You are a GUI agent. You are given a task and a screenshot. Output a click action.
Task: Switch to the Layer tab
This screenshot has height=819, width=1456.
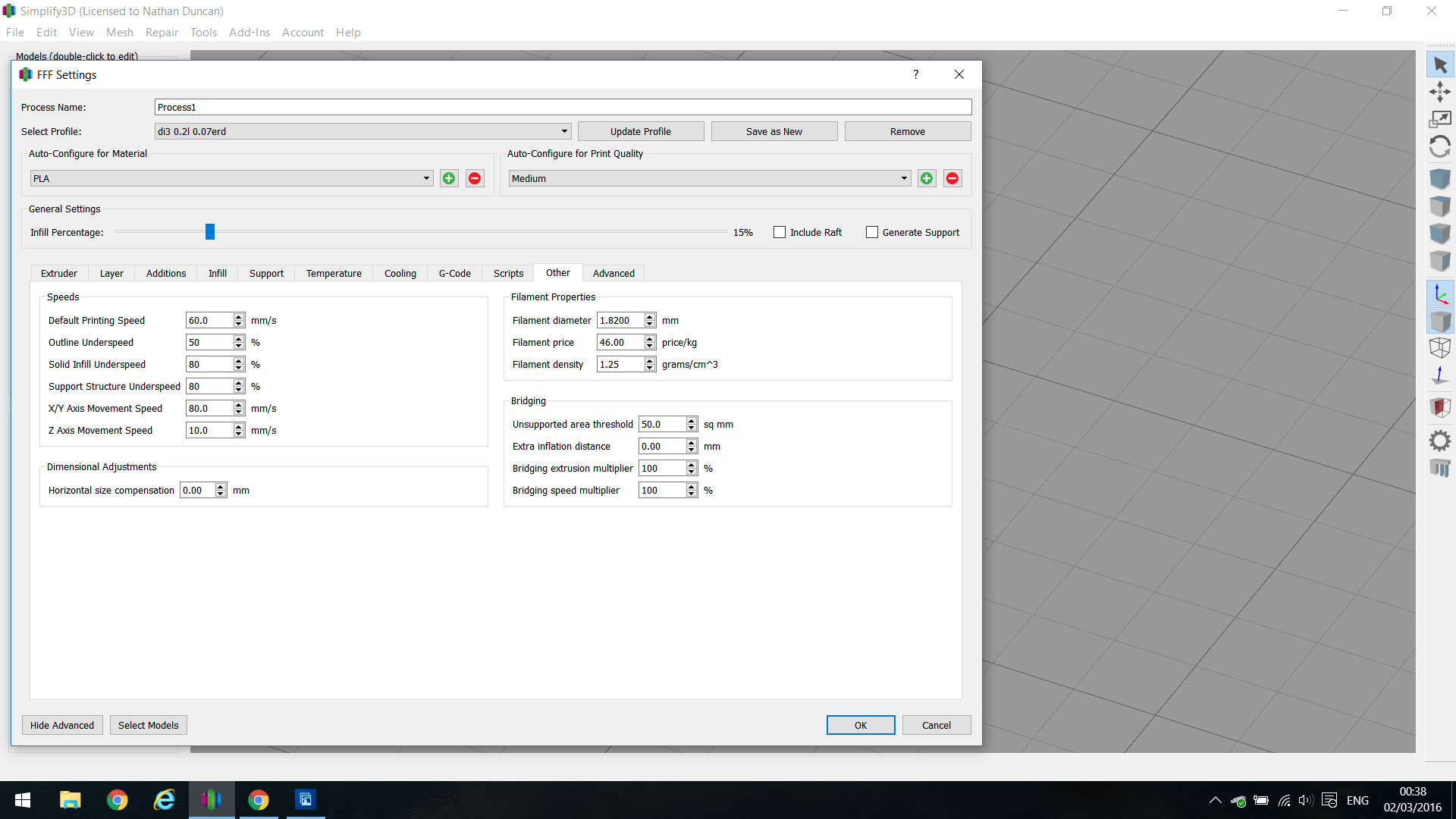pyautogui.click(x=111, y=273)
